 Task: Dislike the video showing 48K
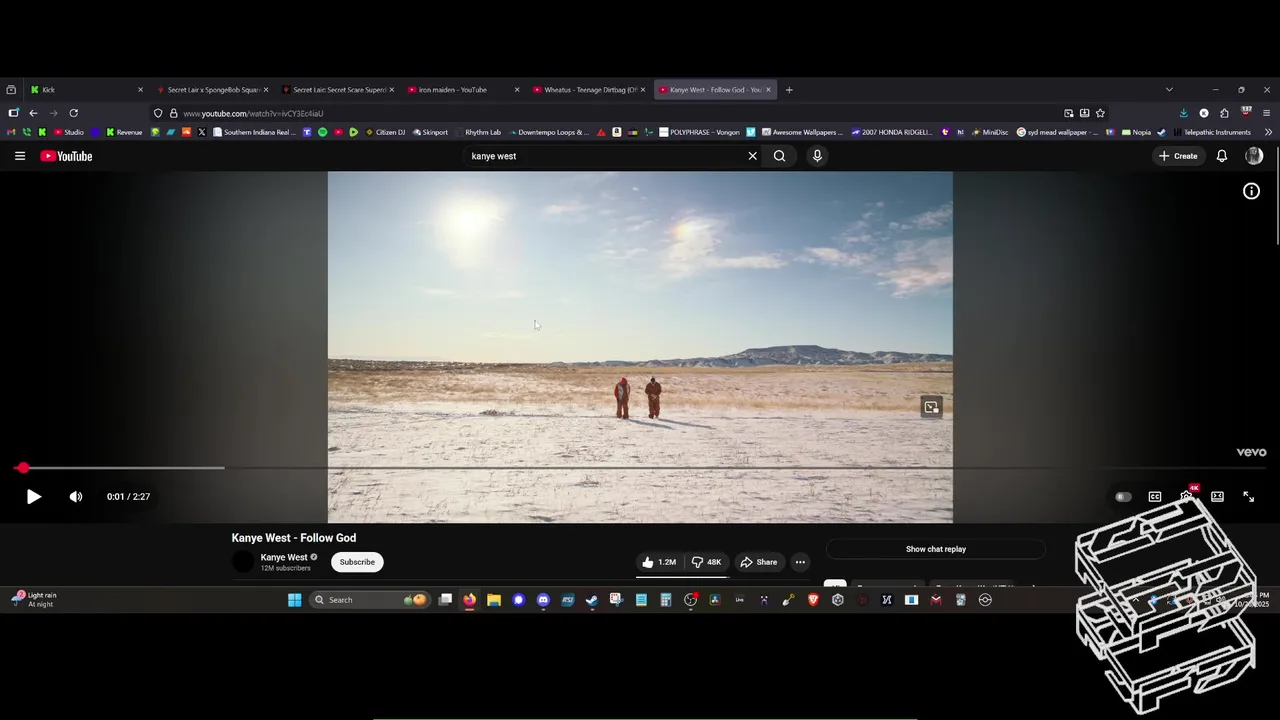point(707,562)
